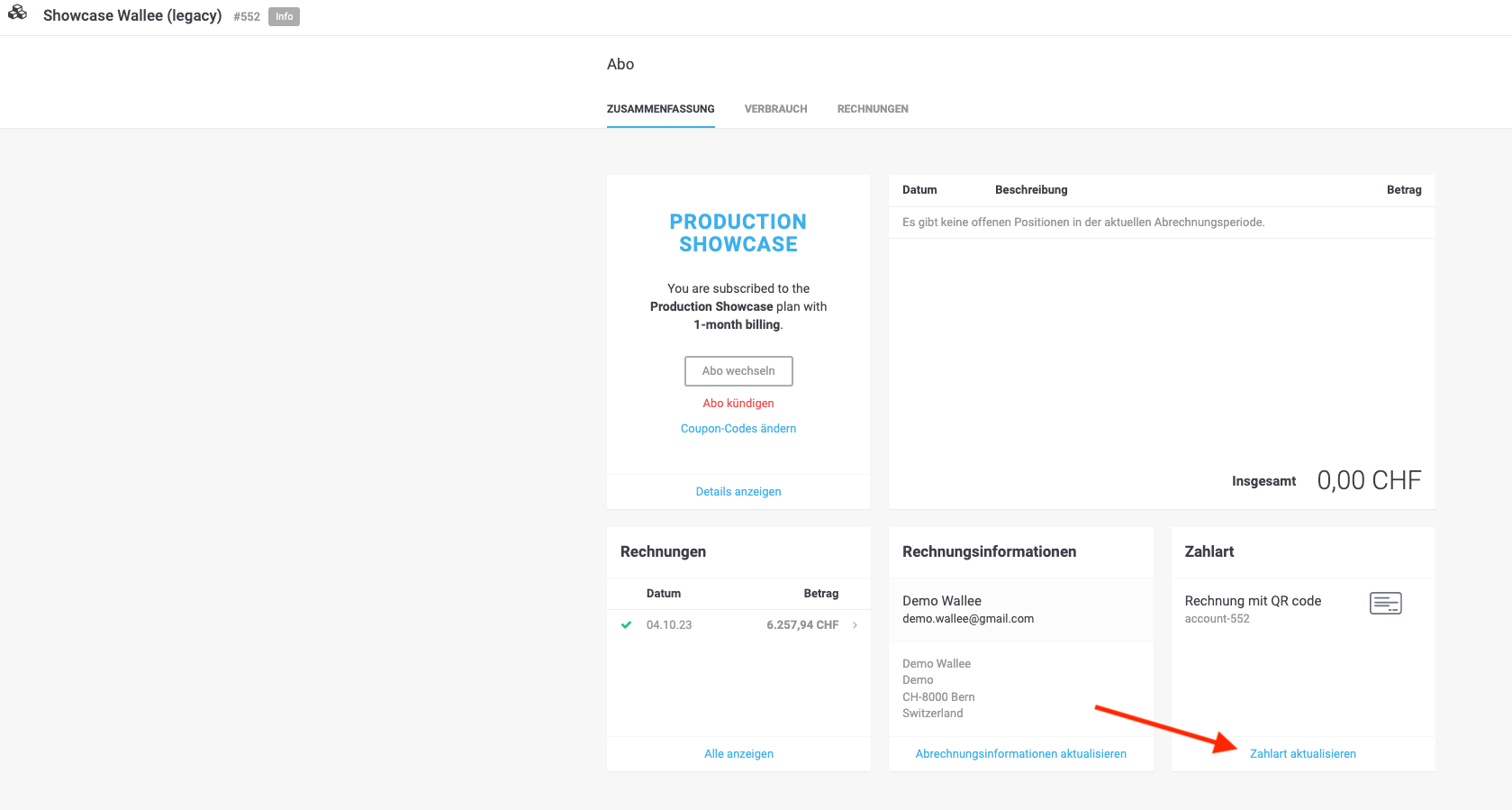Screen dimensions: 1512x810
Task: Open the Coupon-Codes ändern link
Action: tap(738, 428)
